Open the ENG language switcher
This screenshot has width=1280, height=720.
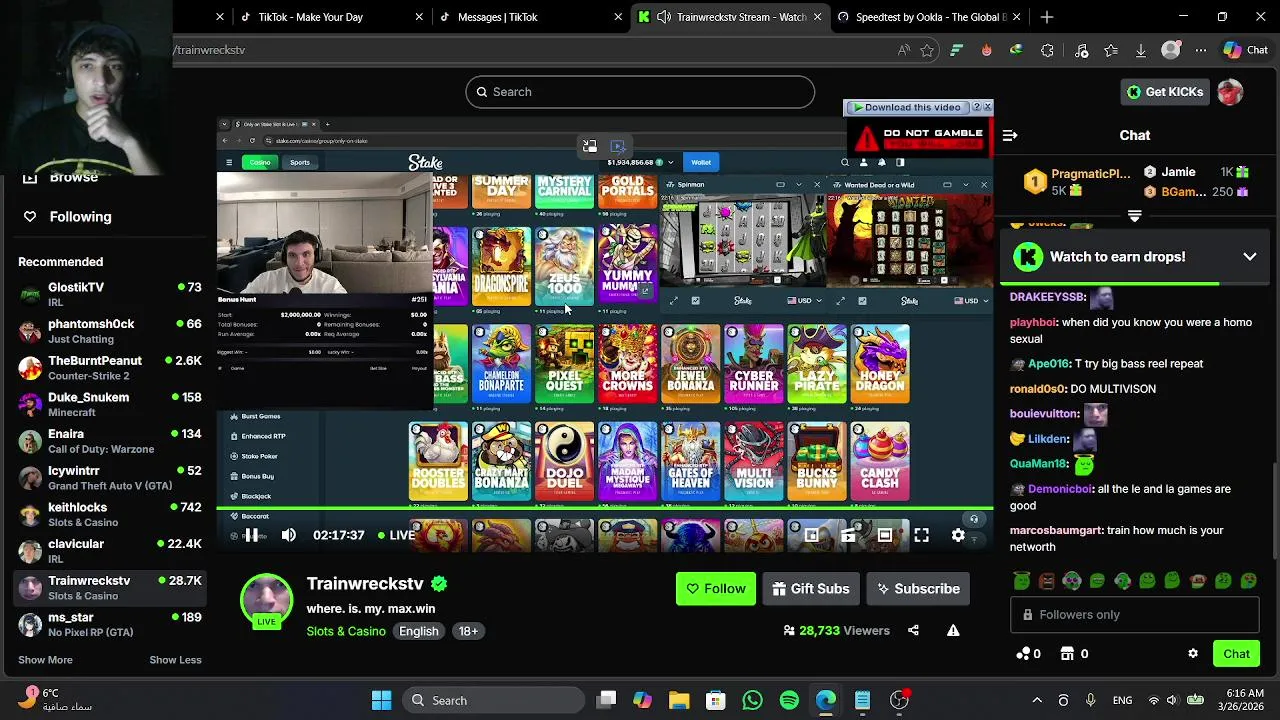[1122, 701]
